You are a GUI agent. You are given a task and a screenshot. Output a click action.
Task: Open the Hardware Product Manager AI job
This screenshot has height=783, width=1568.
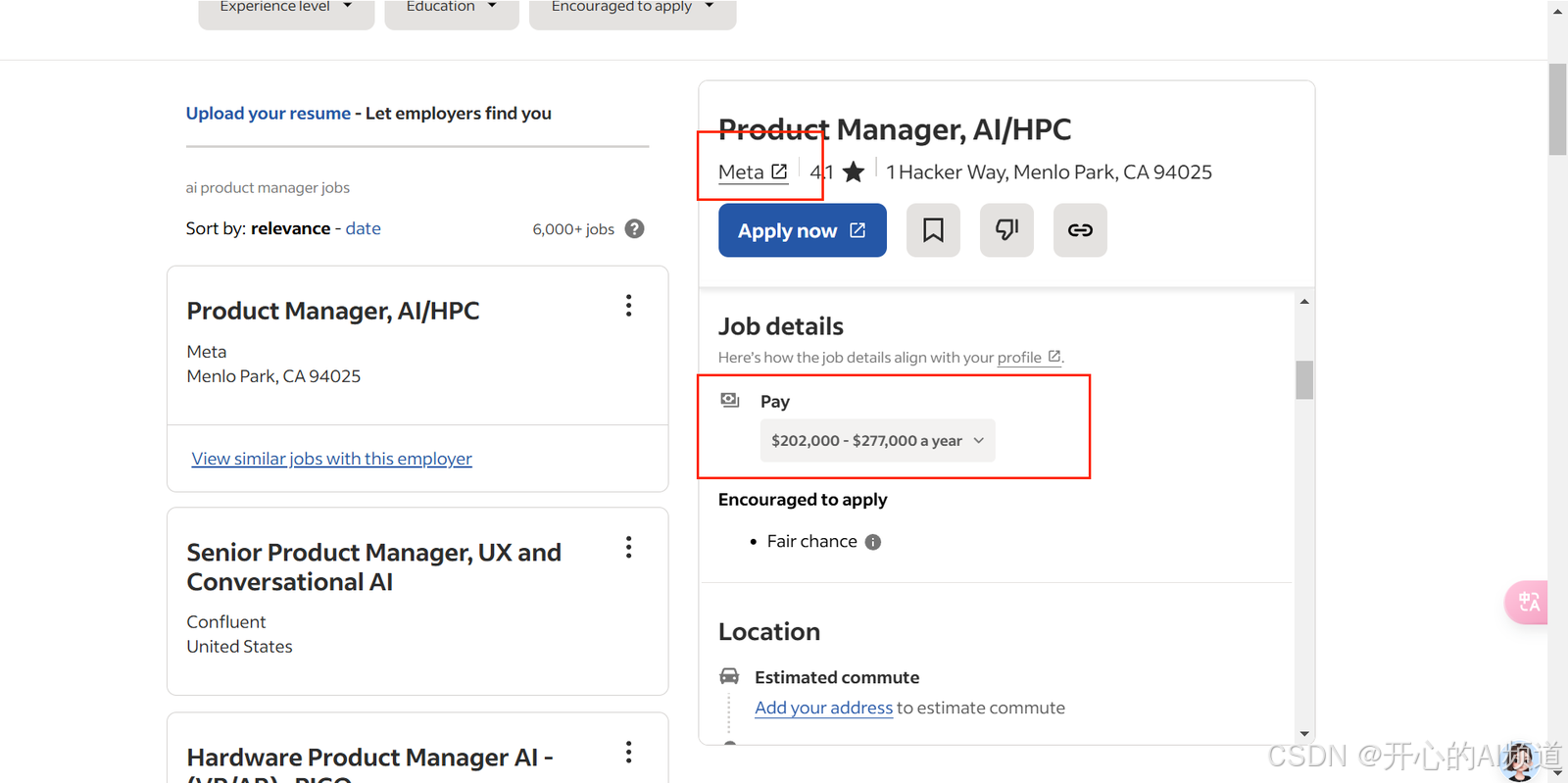tap(370, 762)
